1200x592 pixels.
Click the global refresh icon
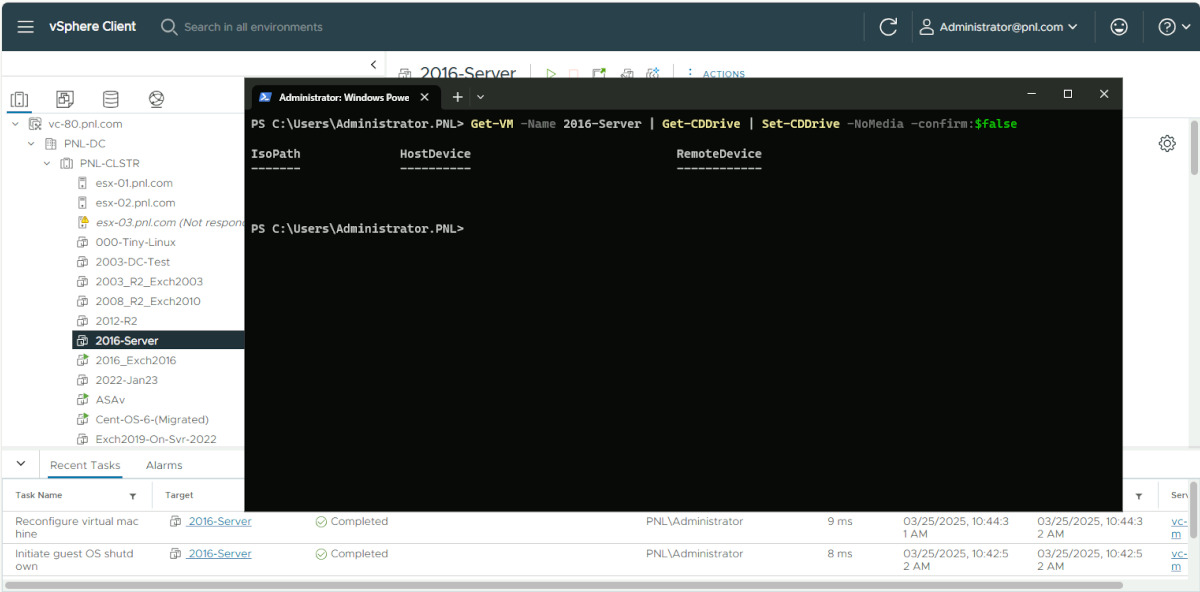(888, 27)
